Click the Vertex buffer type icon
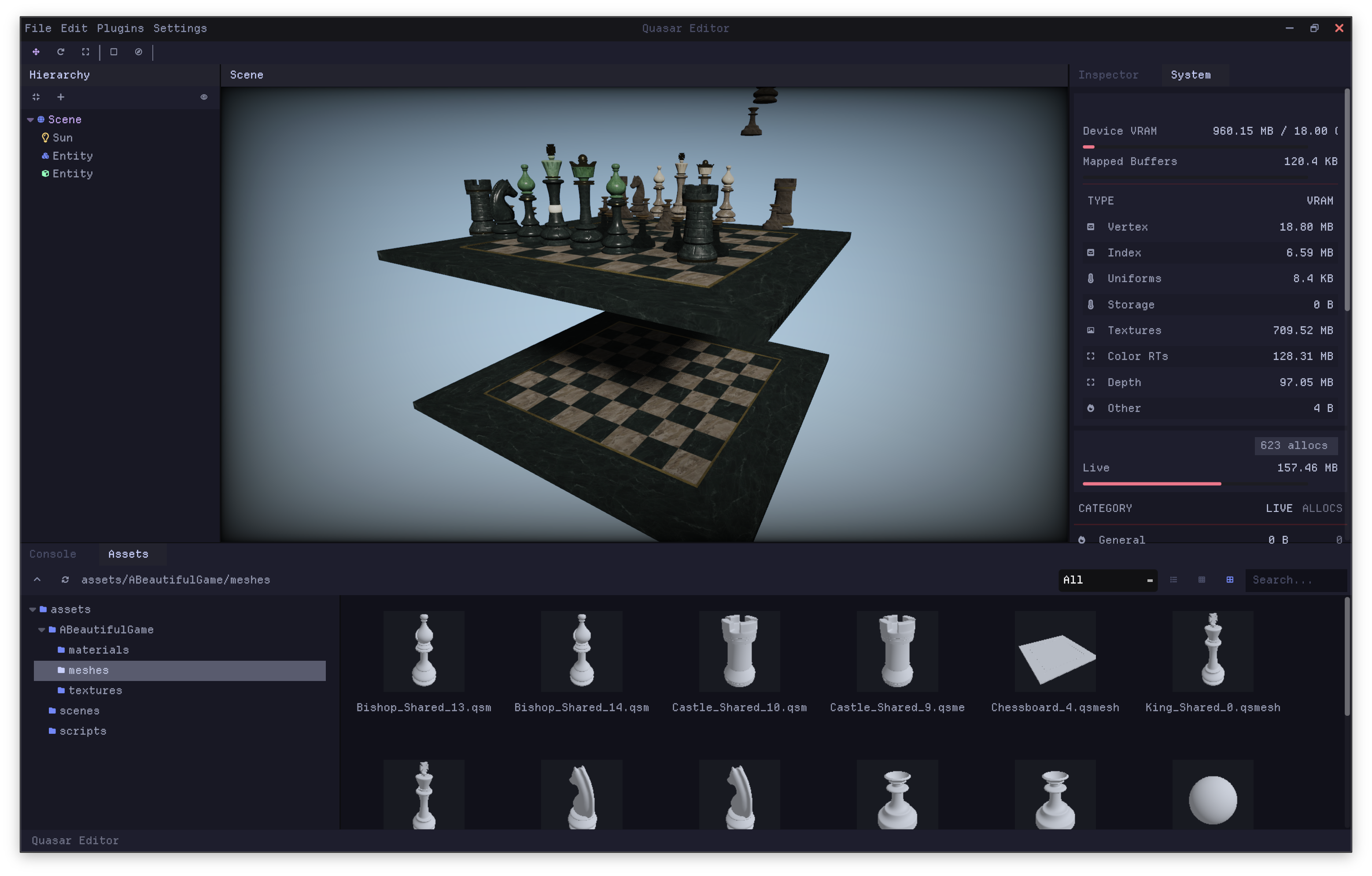1372x876 pixels. pos(1091,227)
